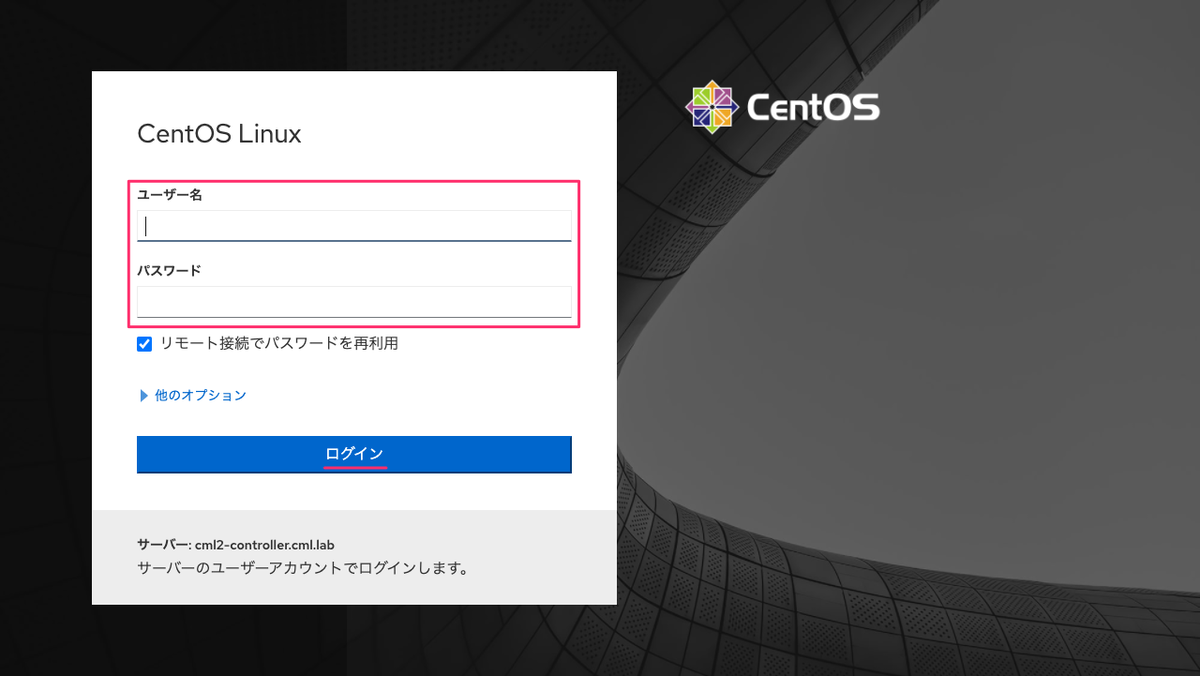Click the パスワード field label

169,271
